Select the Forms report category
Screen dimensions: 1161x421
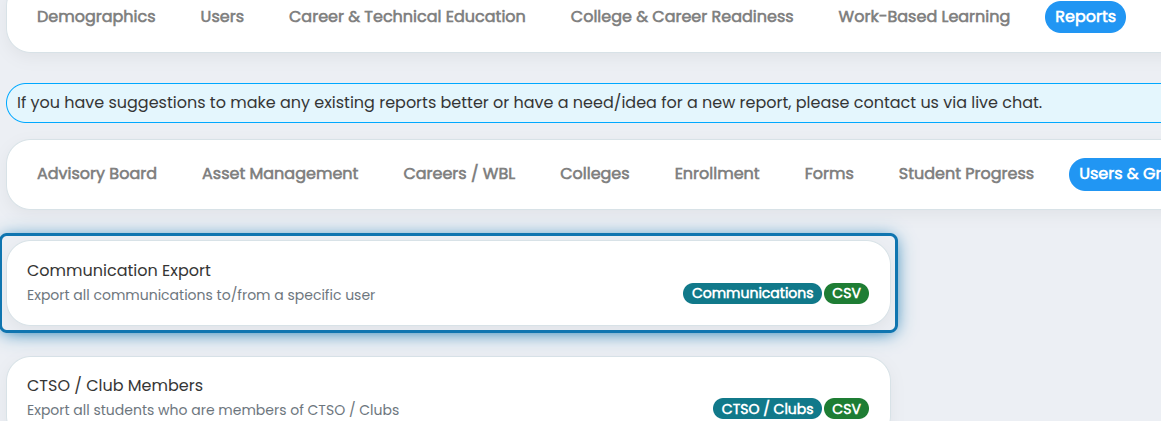coord(829,174)
